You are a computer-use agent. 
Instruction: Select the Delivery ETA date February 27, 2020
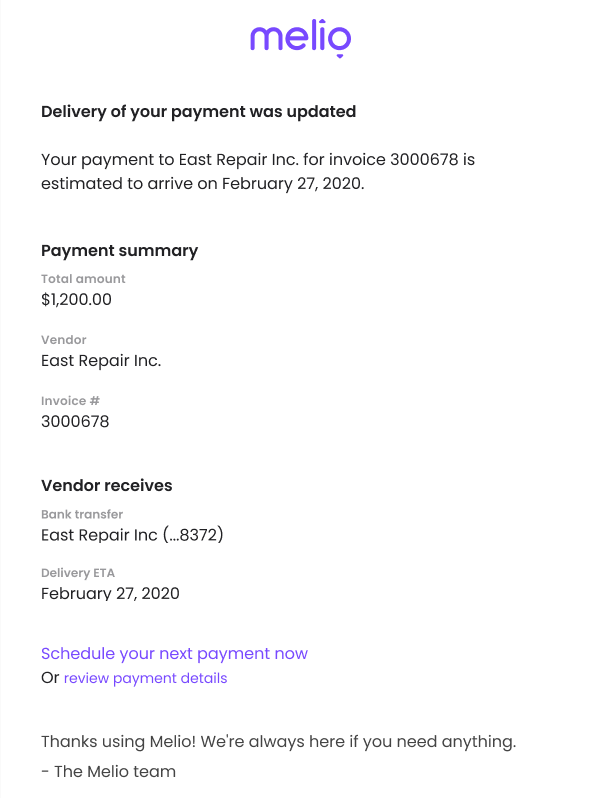110,593
